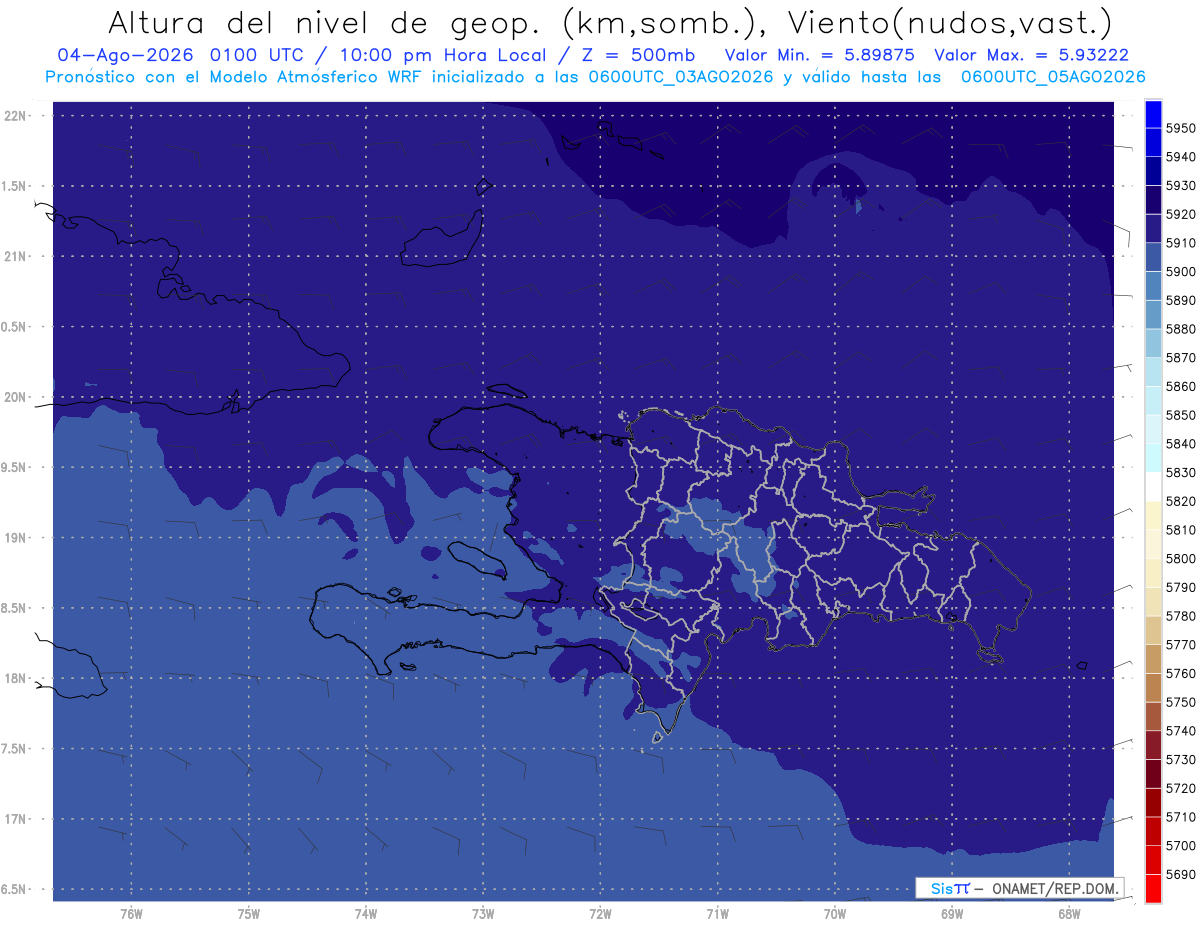Select the 70W longitude axis label
Viewport: 1200px width, 927px height.
[x=835, y=913]
